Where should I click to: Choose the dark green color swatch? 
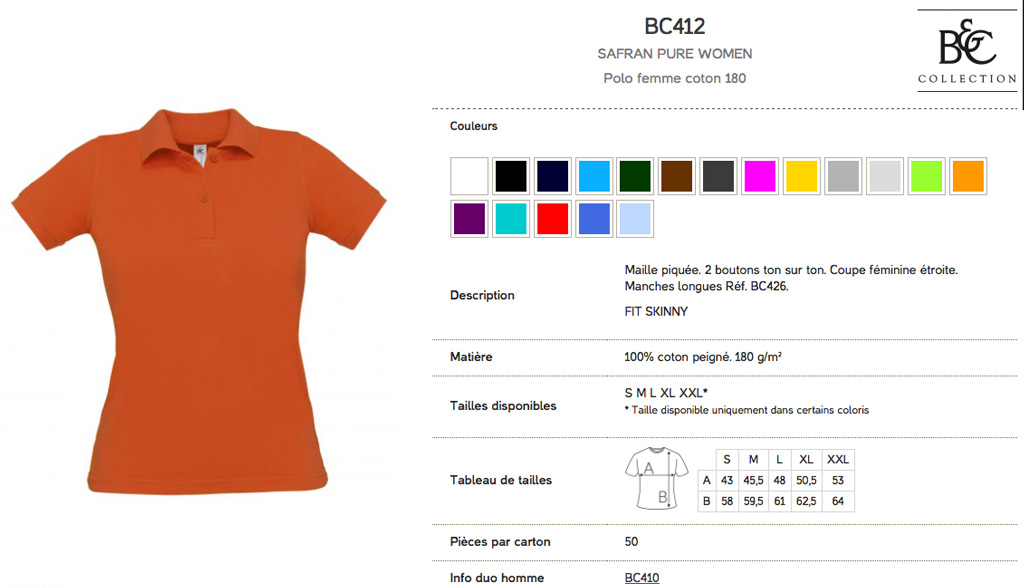tap(635, 176)
